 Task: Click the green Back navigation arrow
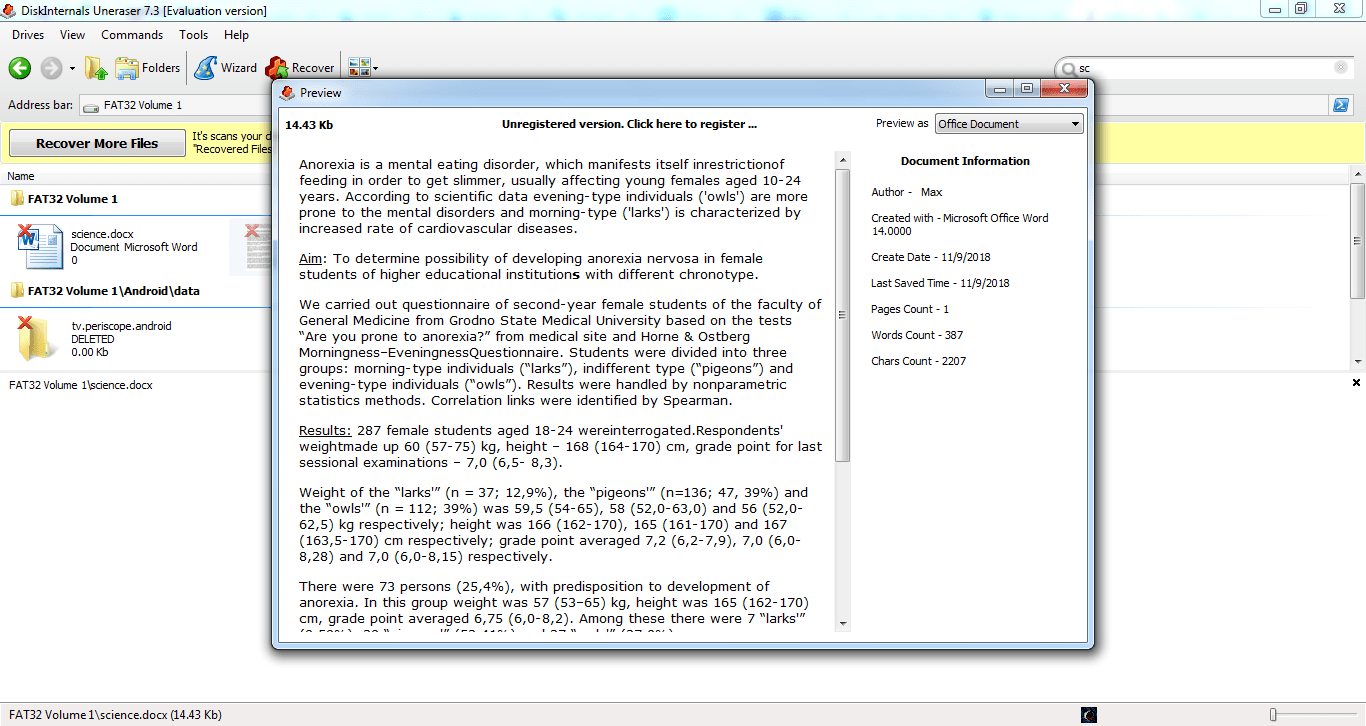pos(20,68)
